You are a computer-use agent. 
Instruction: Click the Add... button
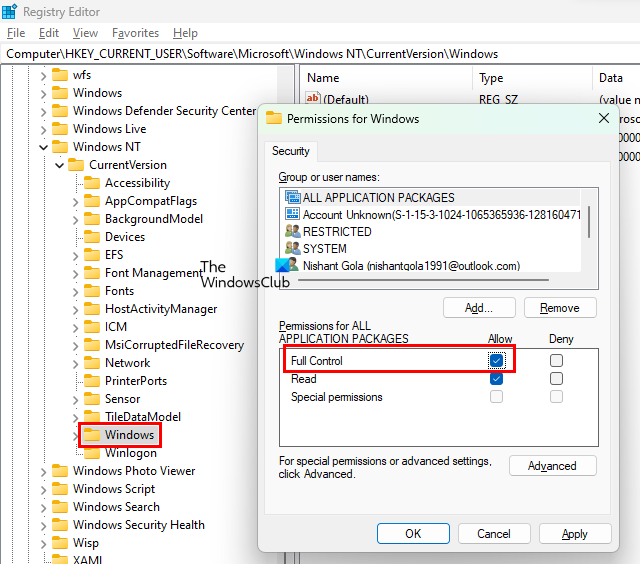pyautogui.click(x=479, y=308)
